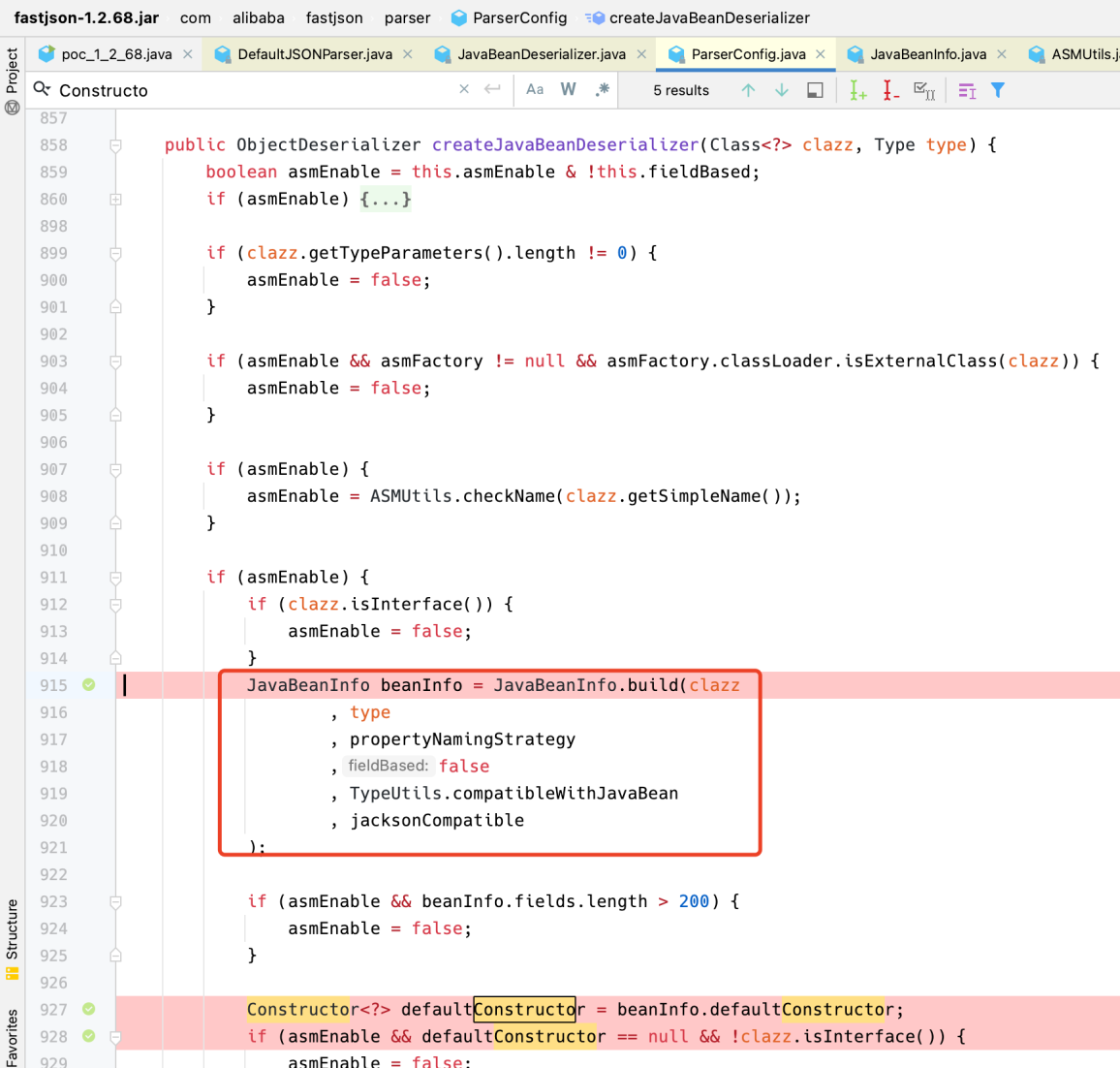Click the search magnifier icon in find bar
This screenshot has width=1120, height=1068.
pyautogui.click(x=42, y=89)
